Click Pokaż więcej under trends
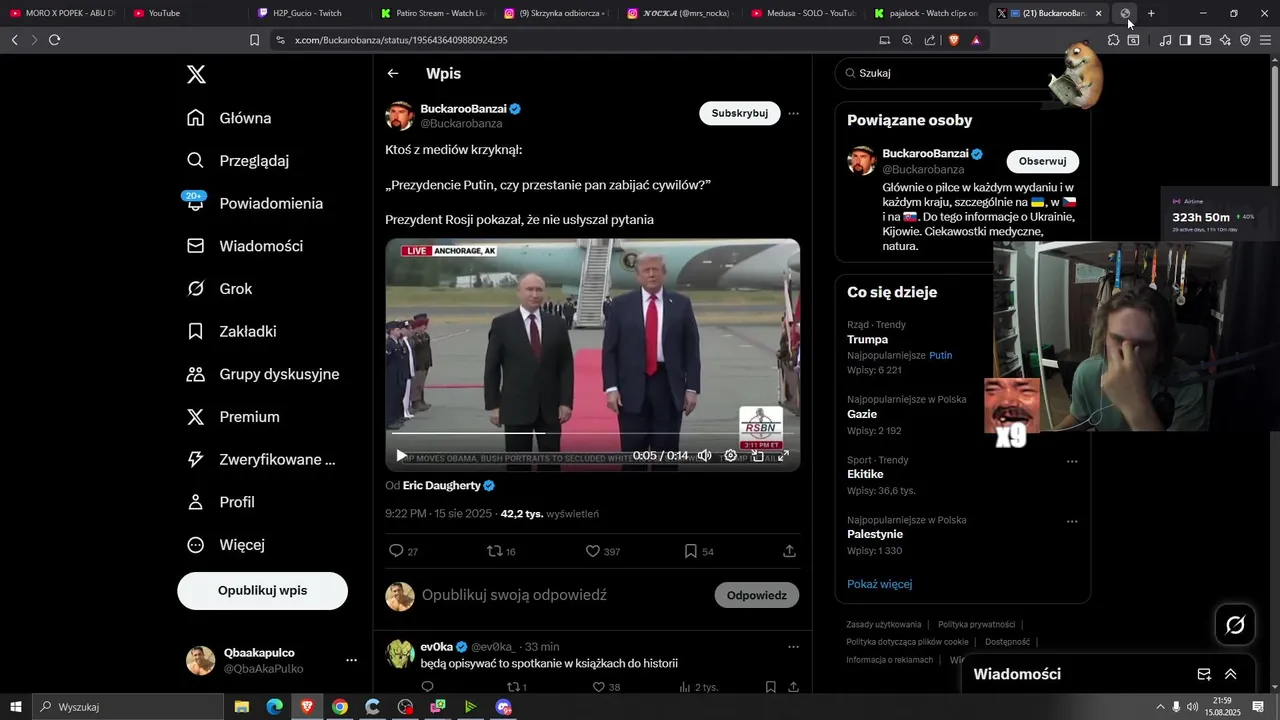The image size is (1280, 720). coord(879,584)
